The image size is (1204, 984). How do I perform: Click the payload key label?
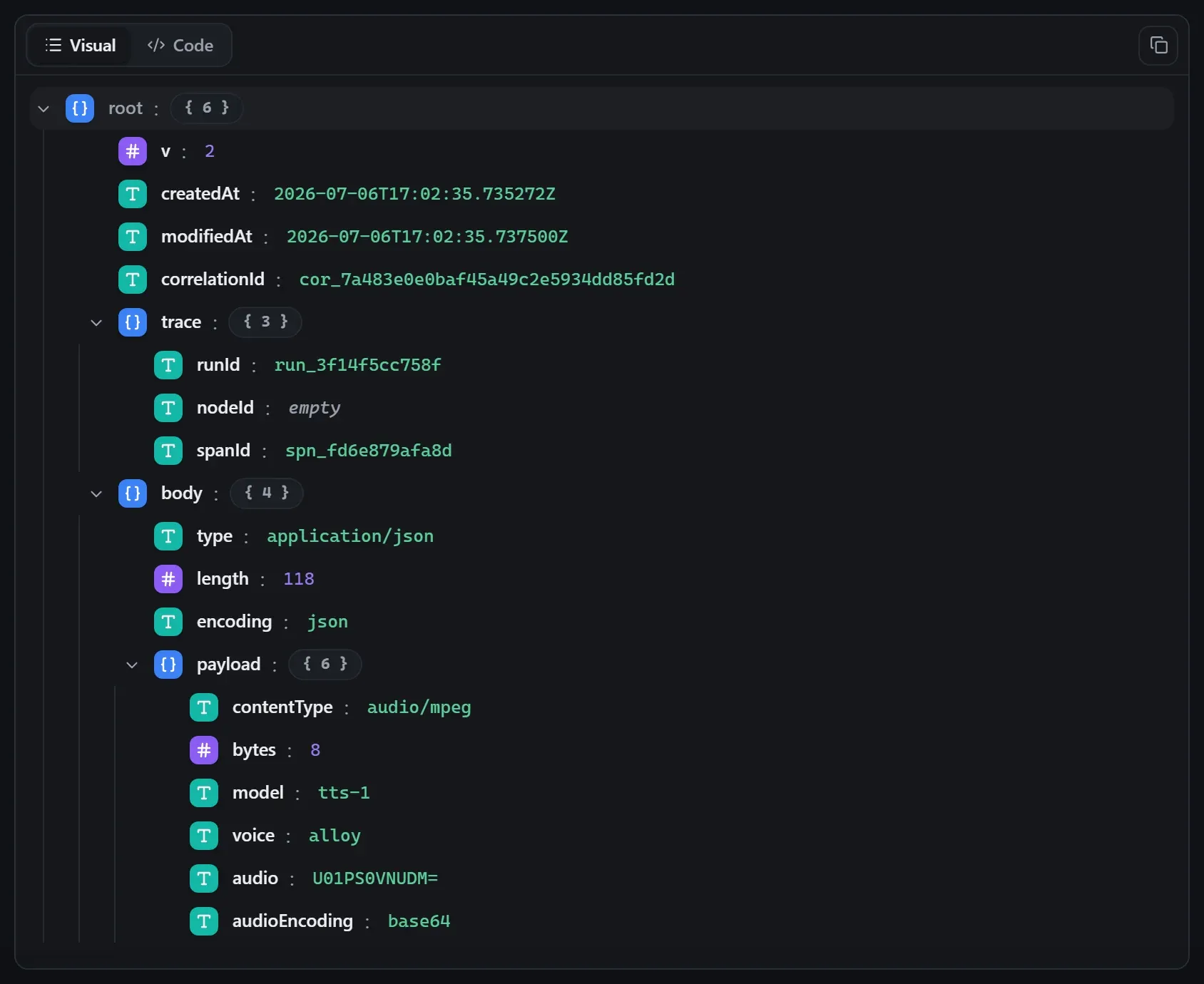[229, 665]
